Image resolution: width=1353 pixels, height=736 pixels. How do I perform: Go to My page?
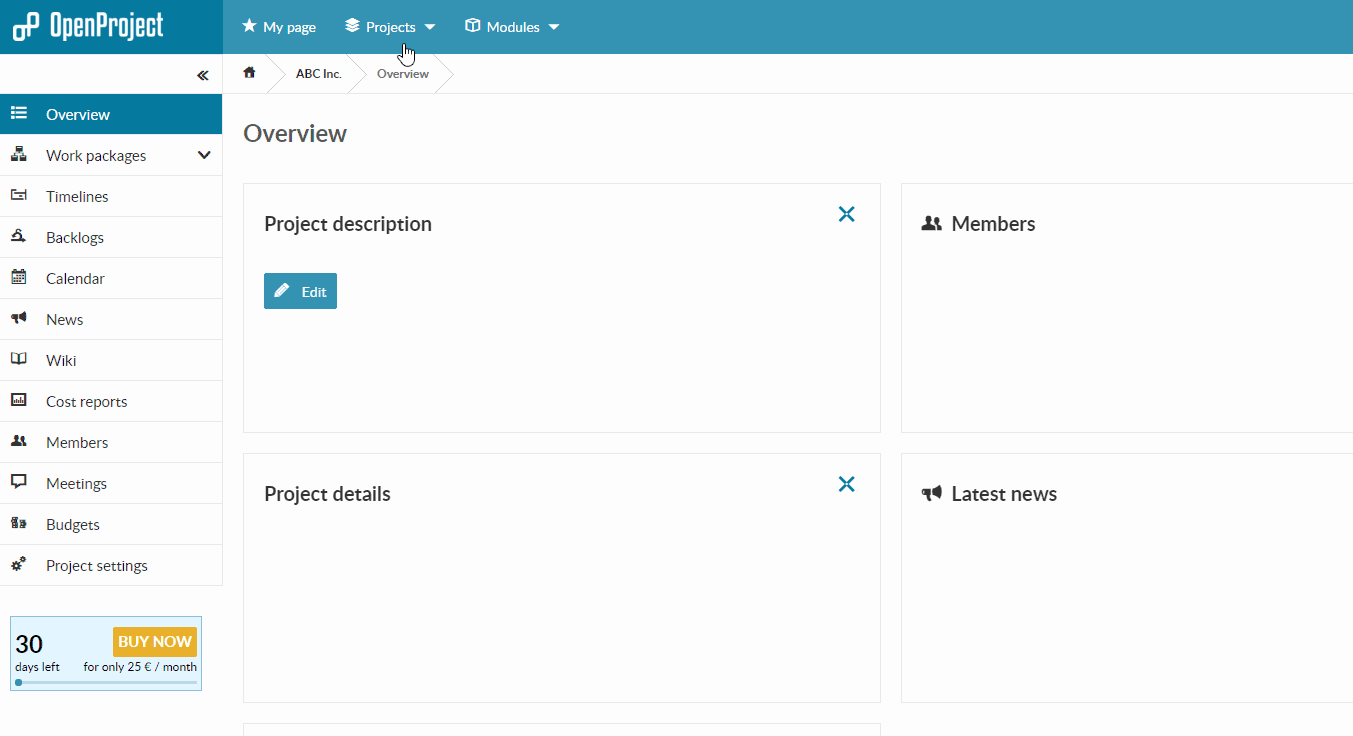279,27
